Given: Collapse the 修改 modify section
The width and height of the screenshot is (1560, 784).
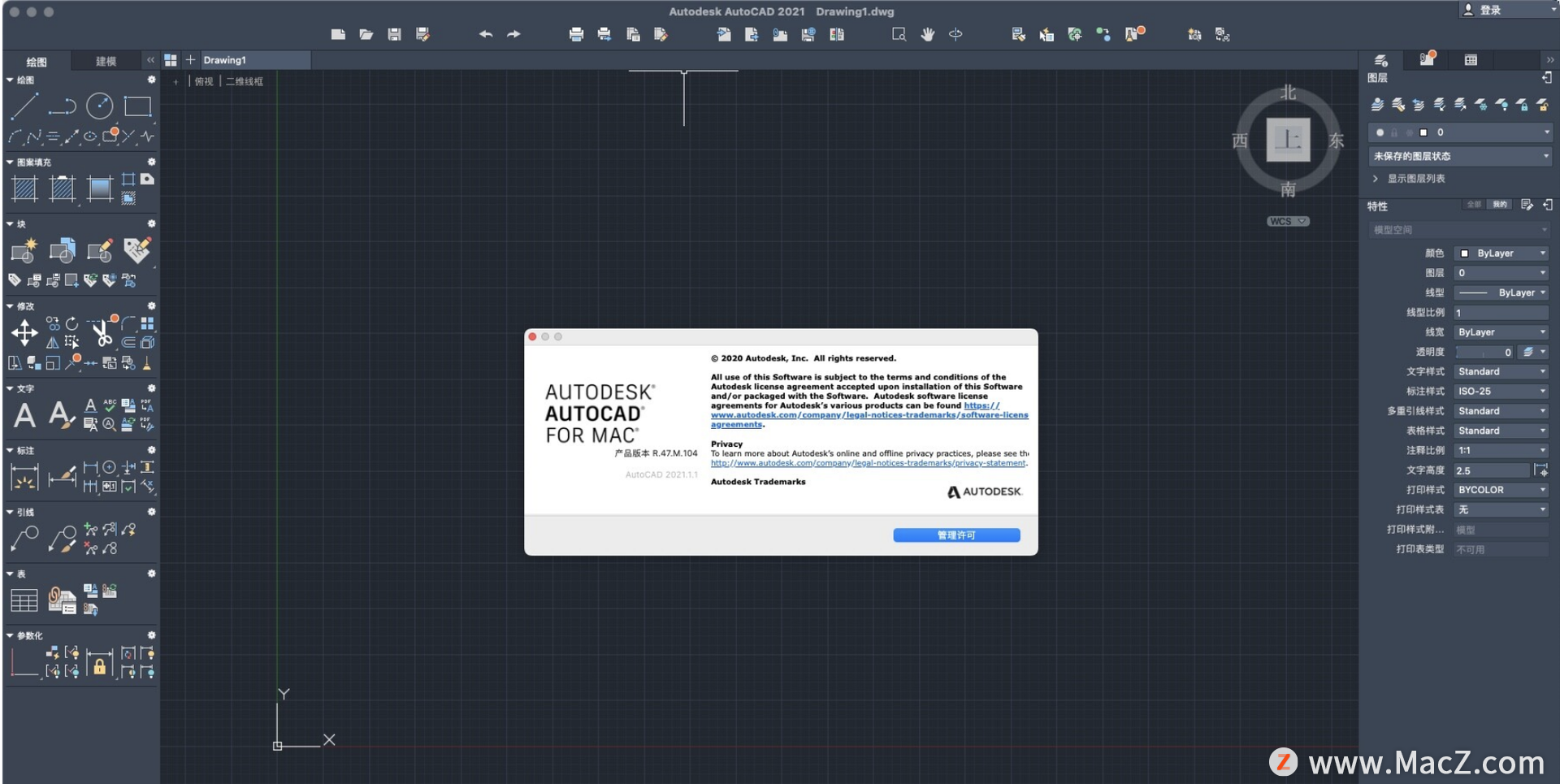Looking at the screenshot, I should tap(10, 306).
